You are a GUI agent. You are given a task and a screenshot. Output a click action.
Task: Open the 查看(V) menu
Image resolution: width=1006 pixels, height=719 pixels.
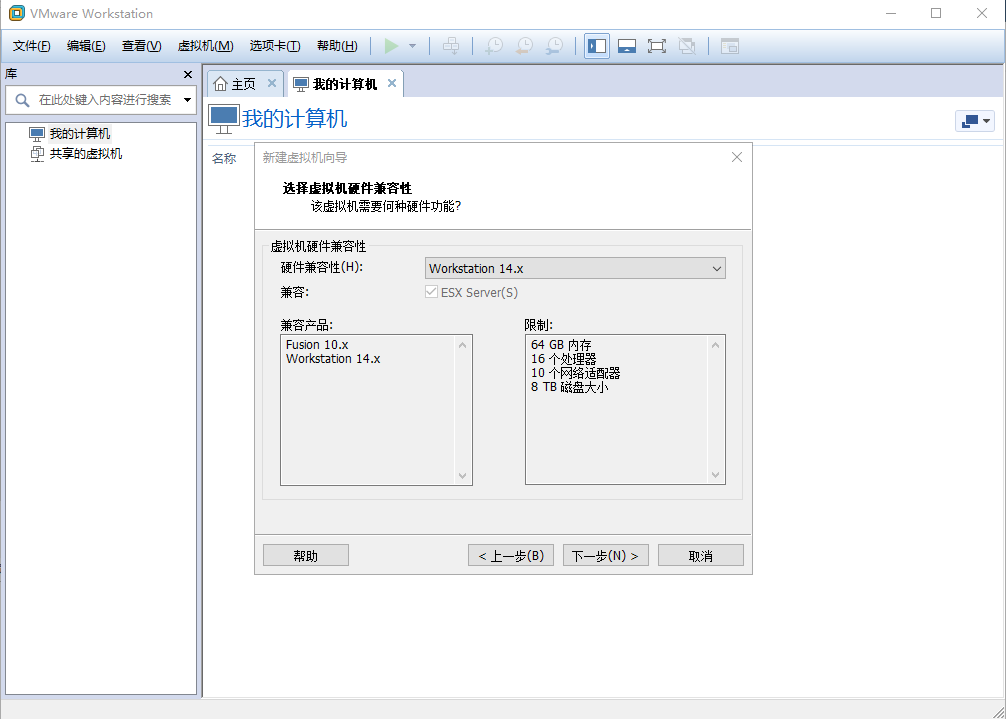(141, 46)
